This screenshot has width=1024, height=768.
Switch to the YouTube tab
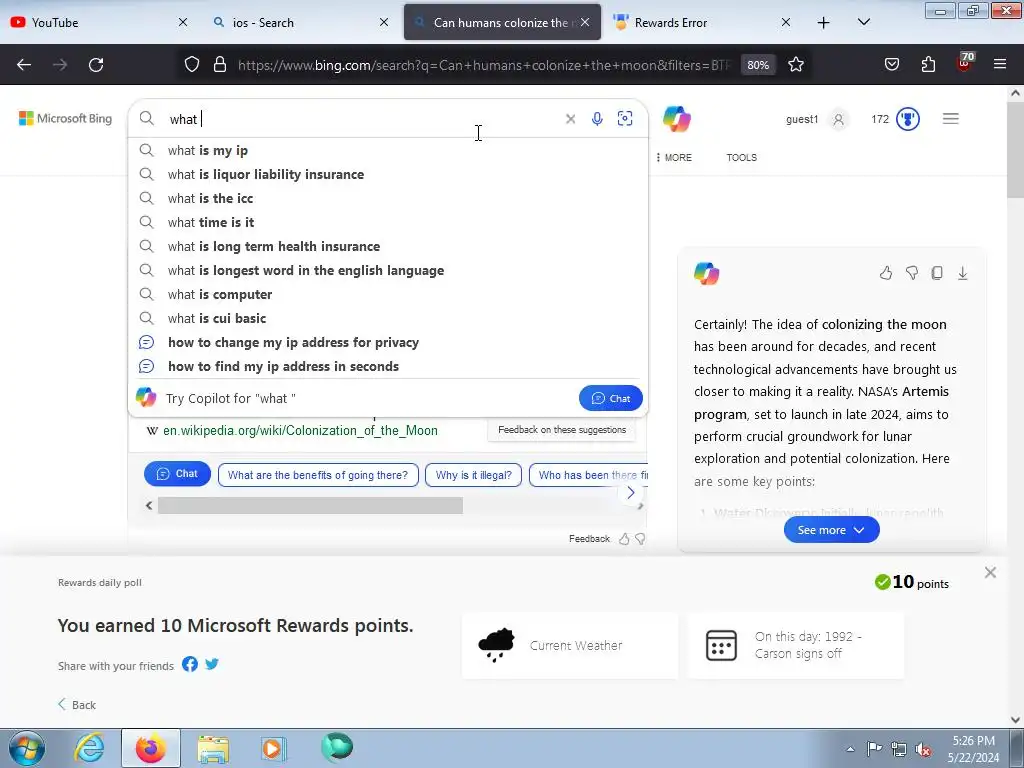pos(99,22)
